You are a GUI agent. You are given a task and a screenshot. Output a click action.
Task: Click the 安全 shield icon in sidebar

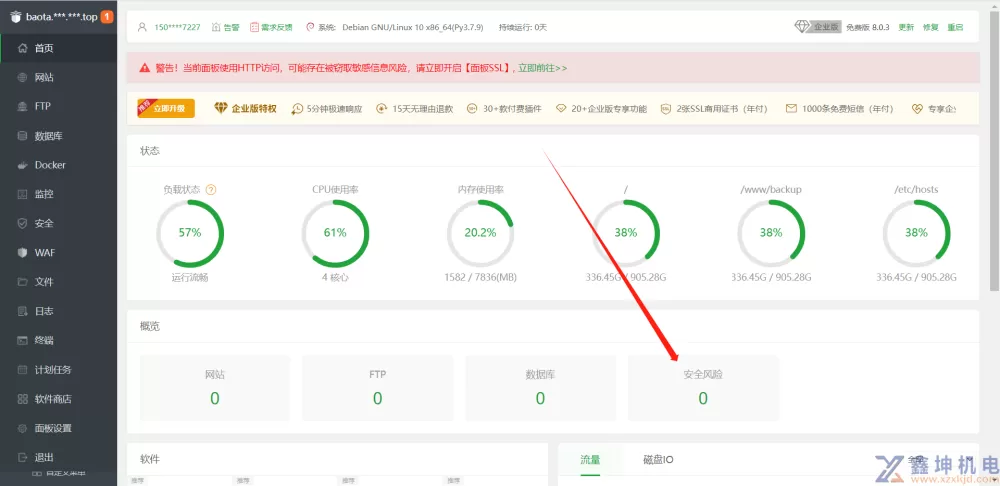click(22, 223)
